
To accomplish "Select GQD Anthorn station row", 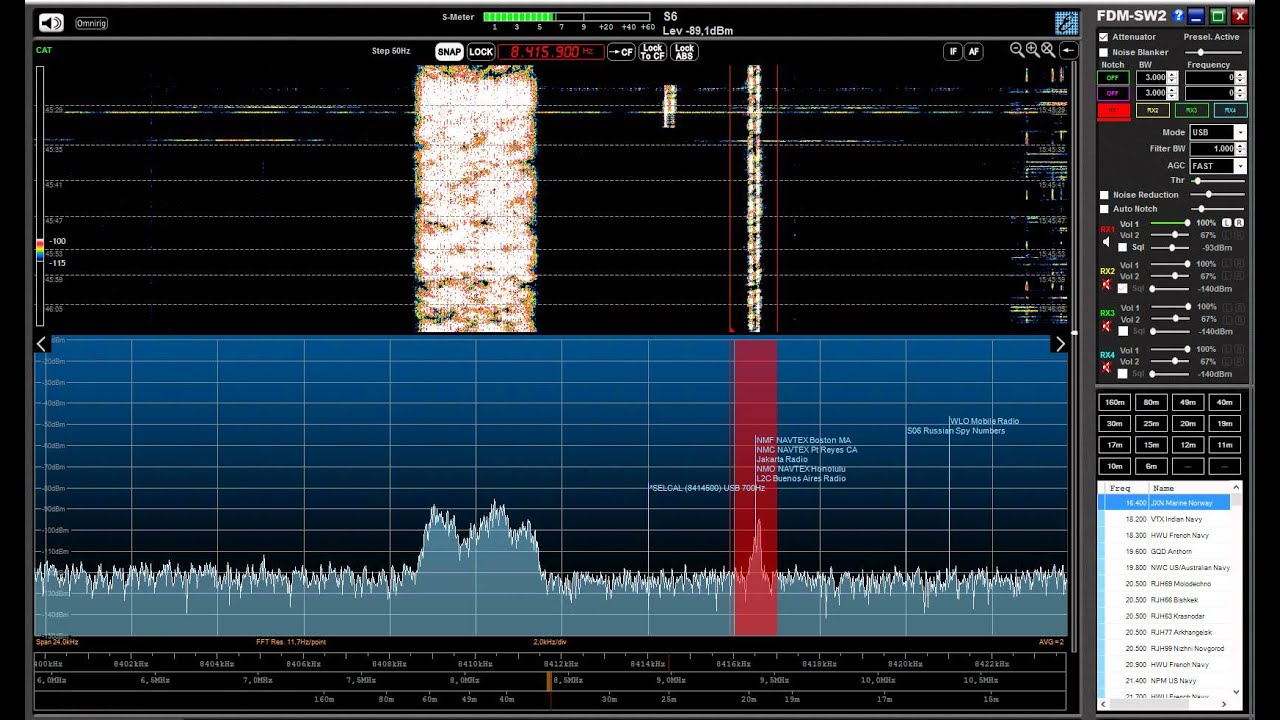I will pos(1165,551).
